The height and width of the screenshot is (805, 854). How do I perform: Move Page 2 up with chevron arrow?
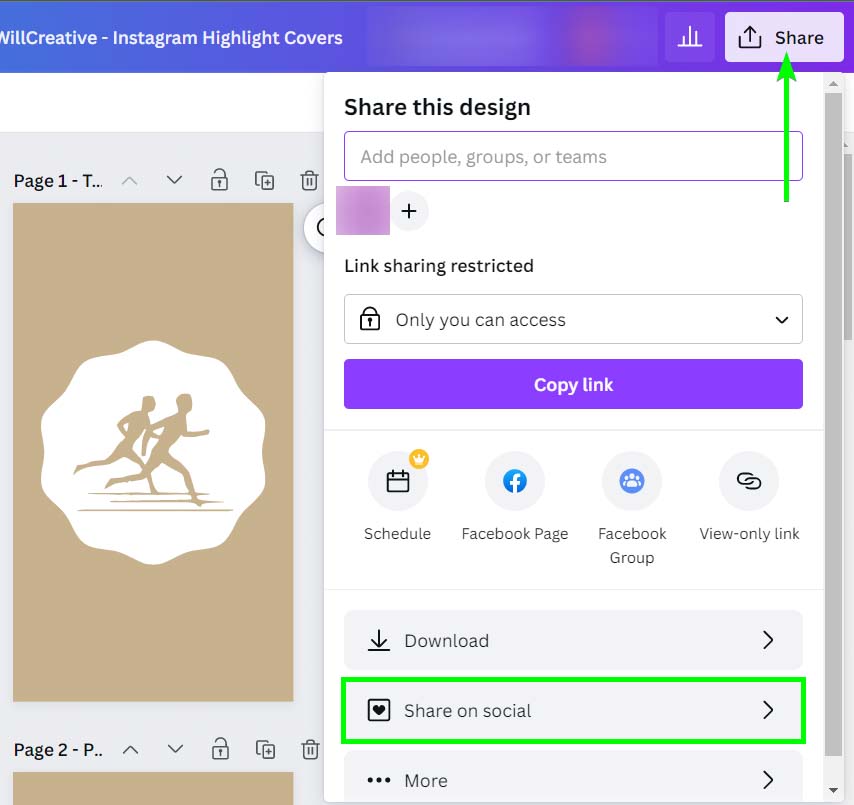point(130,749)
